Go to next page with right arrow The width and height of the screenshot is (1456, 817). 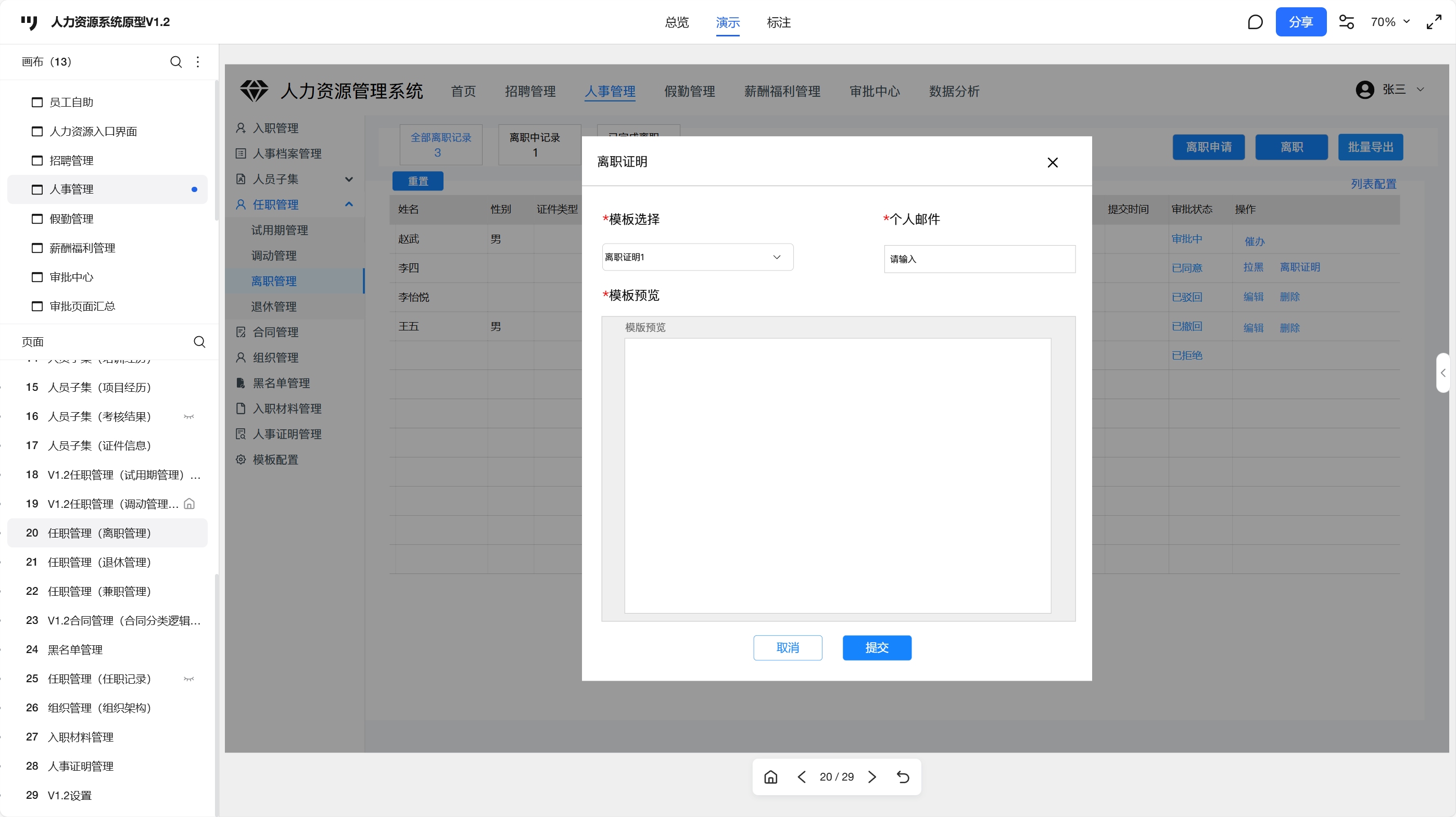[872, 777]
